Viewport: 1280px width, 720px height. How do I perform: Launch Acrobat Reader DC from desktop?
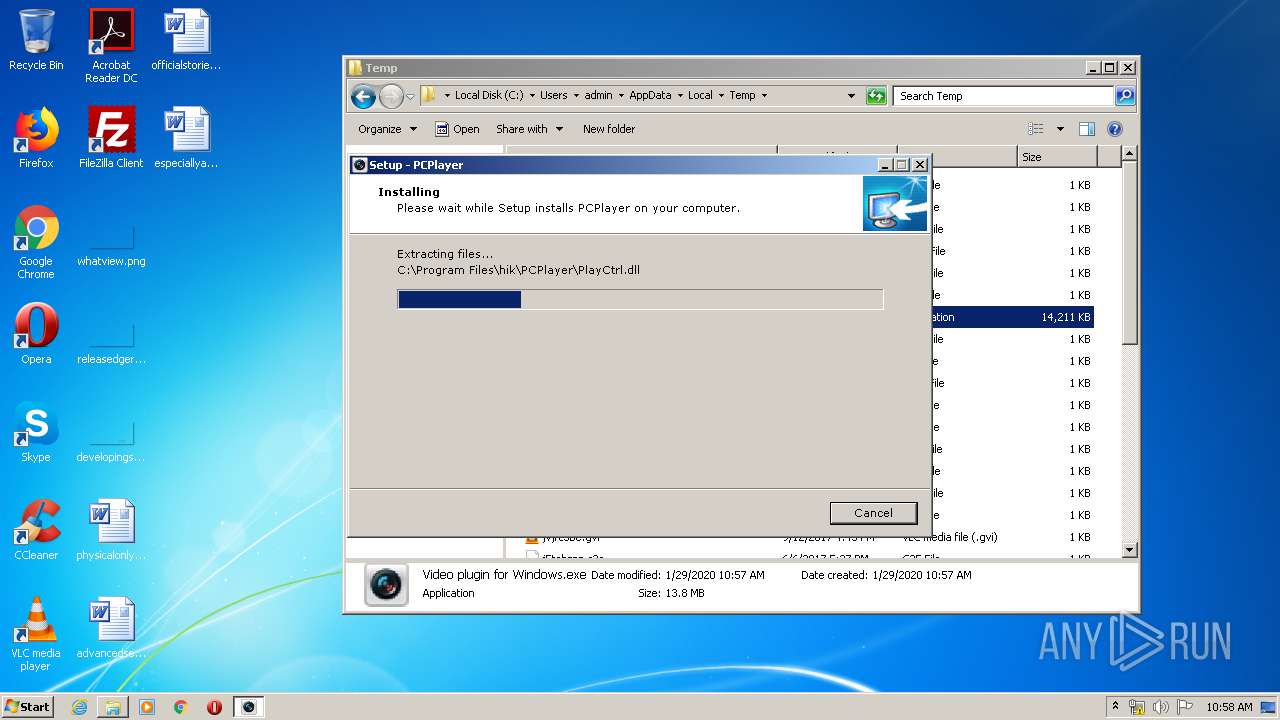[111, 46]
